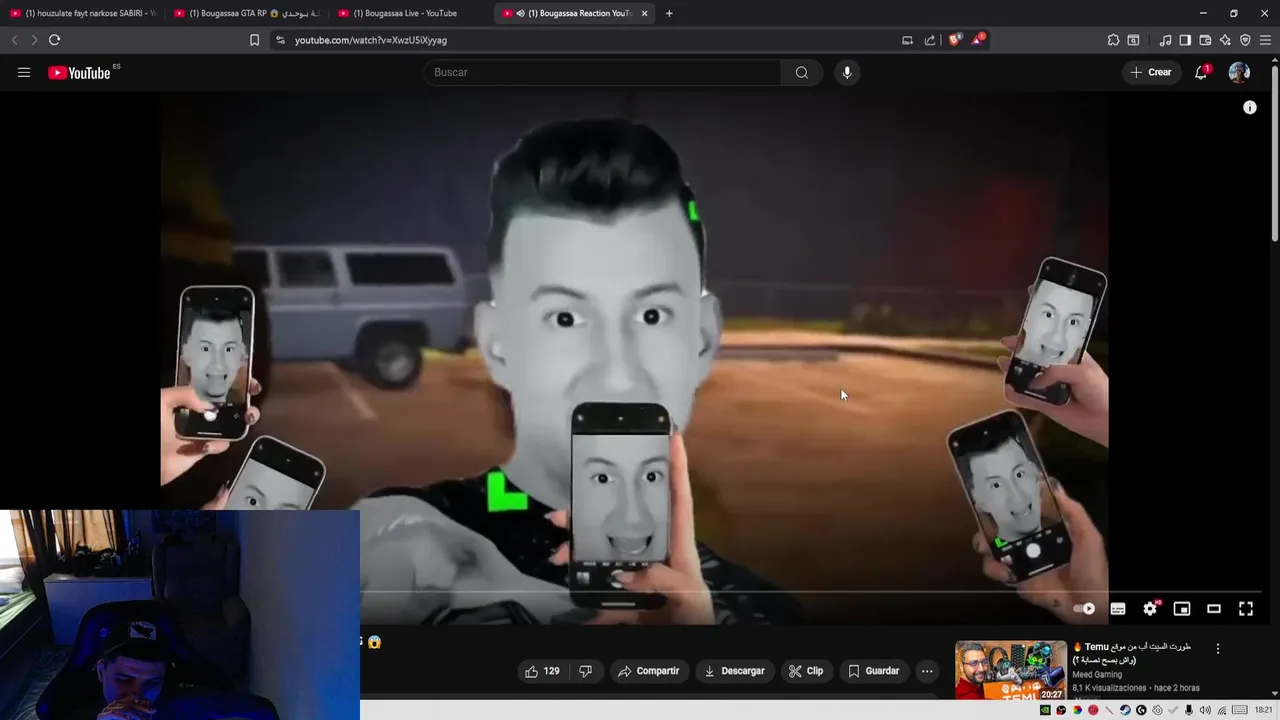The height and width of the screenshot is (720, 1280).
Task: Make the video full screen
Action: pos(1246,608)
